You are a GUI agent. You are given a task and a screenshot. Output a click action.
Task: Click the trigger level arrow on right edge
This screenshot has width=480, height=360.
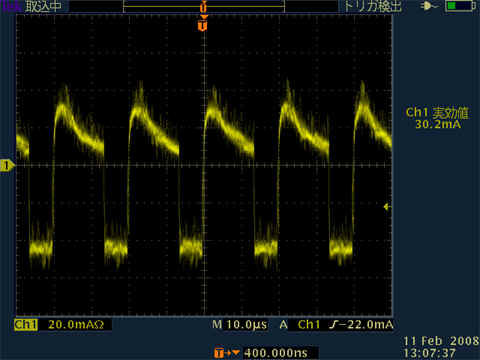tap(387, 207)
